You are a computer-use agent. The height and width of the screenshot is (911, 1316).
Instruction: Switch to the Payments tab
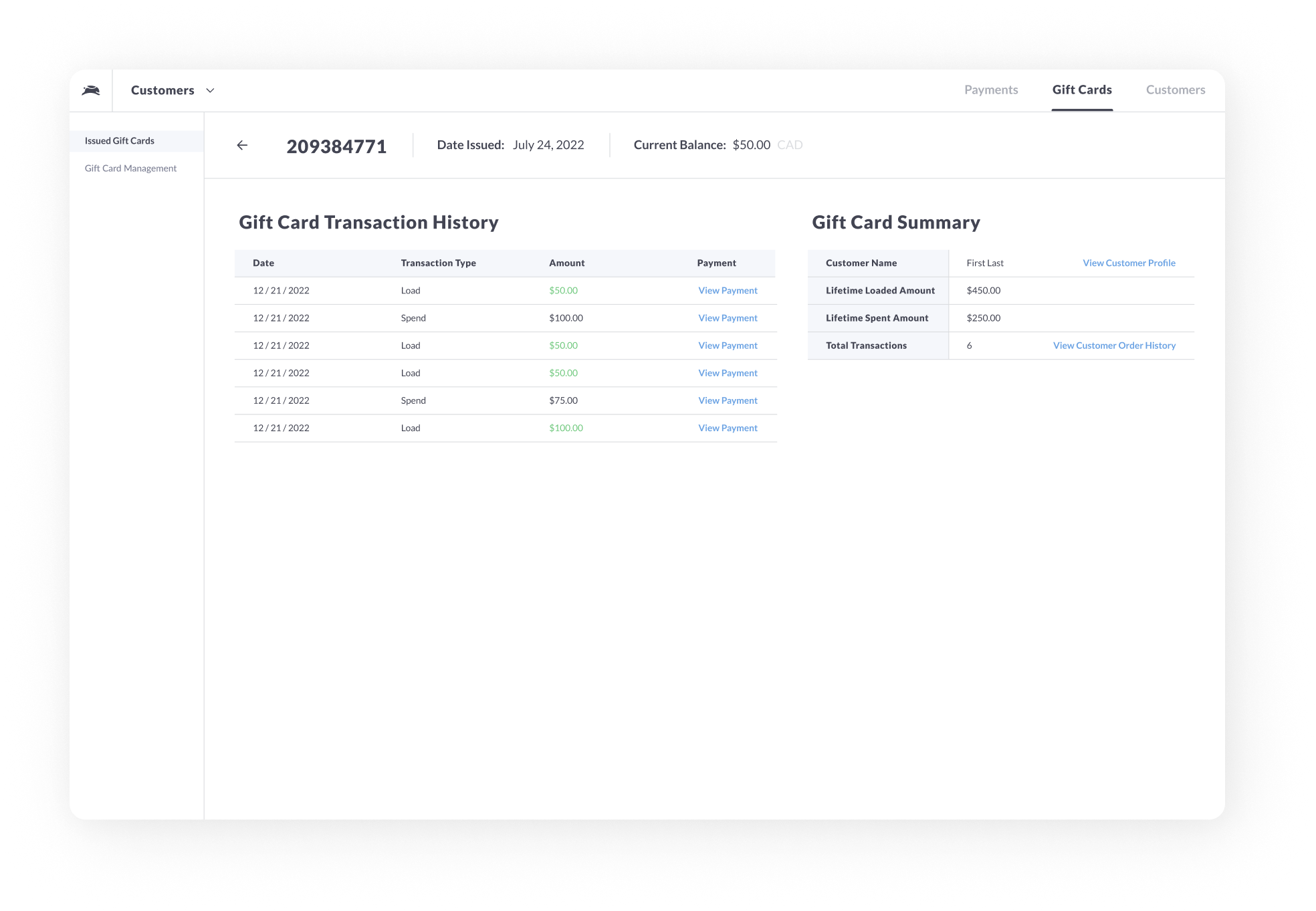click(x=990, y=90)
